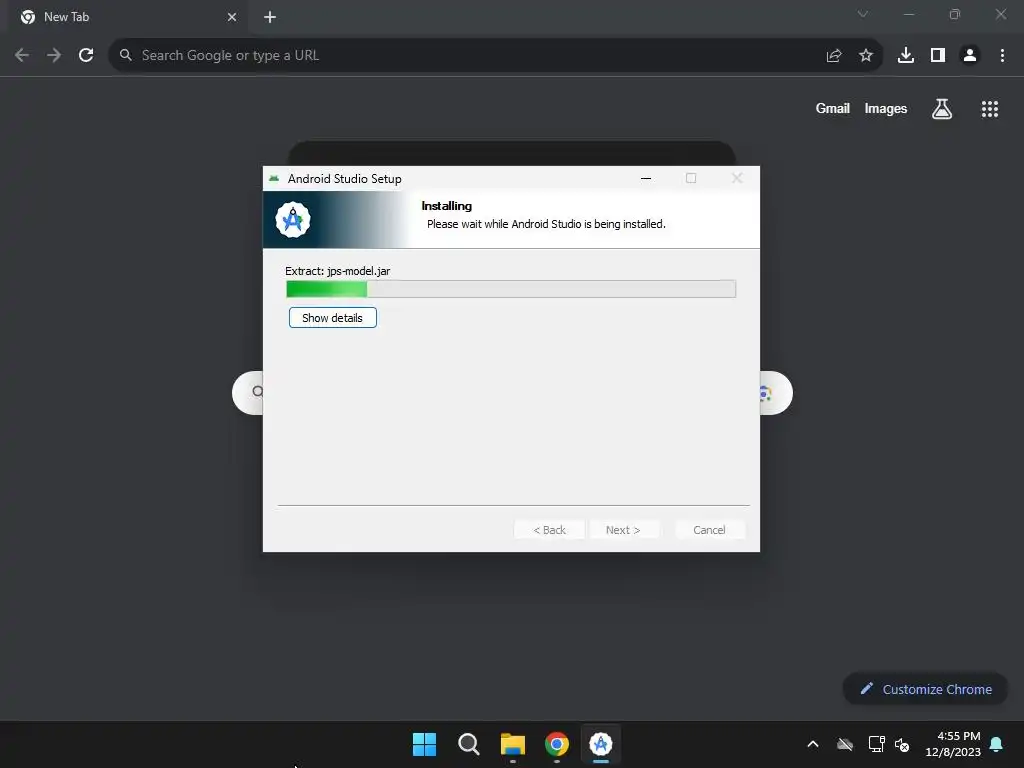
Task: Go back in Chrome
Action: [22, 56]
